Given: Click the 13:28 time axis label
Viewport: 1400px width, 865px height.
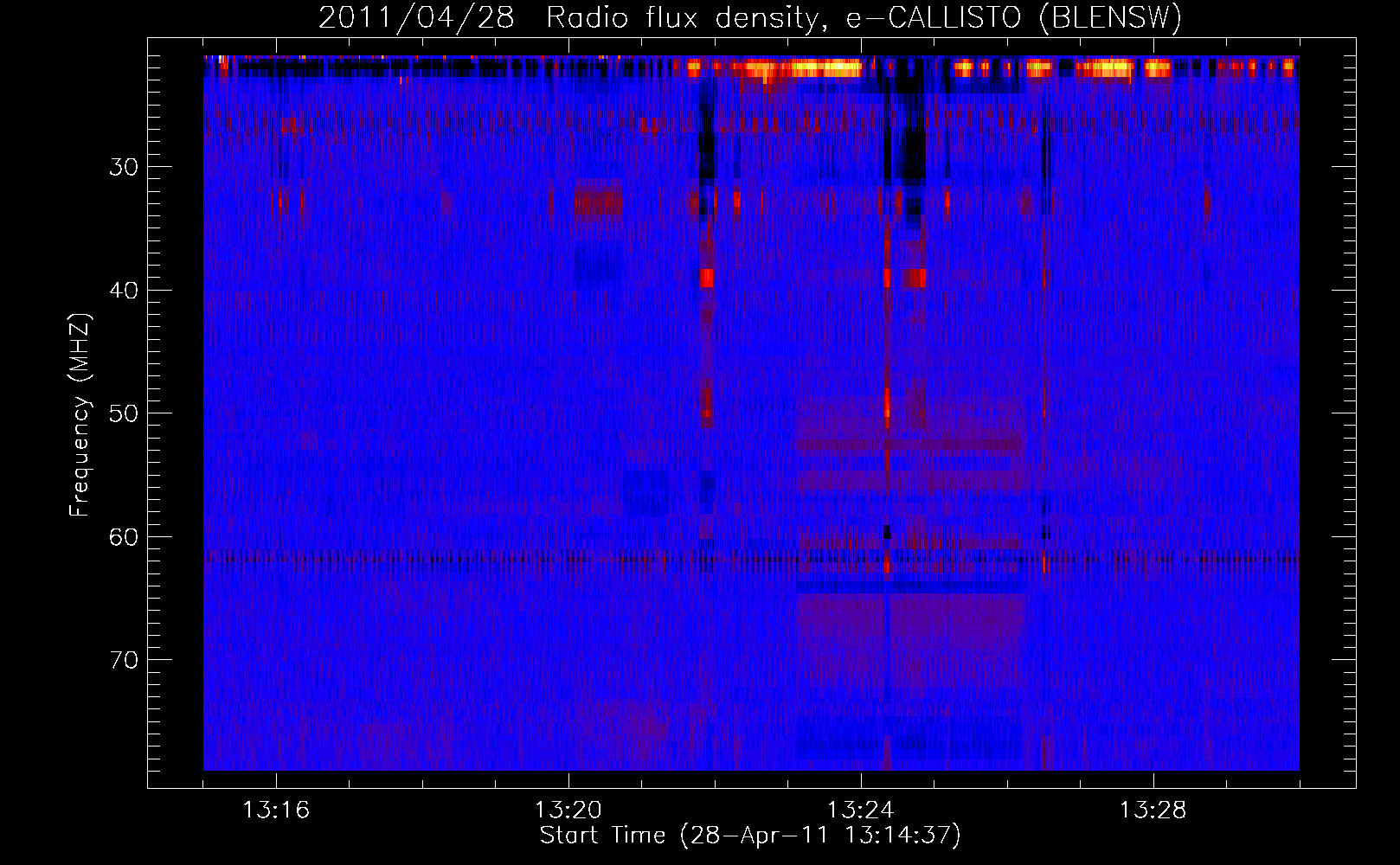Looking at the screenshot, I should pos(1153,811).
